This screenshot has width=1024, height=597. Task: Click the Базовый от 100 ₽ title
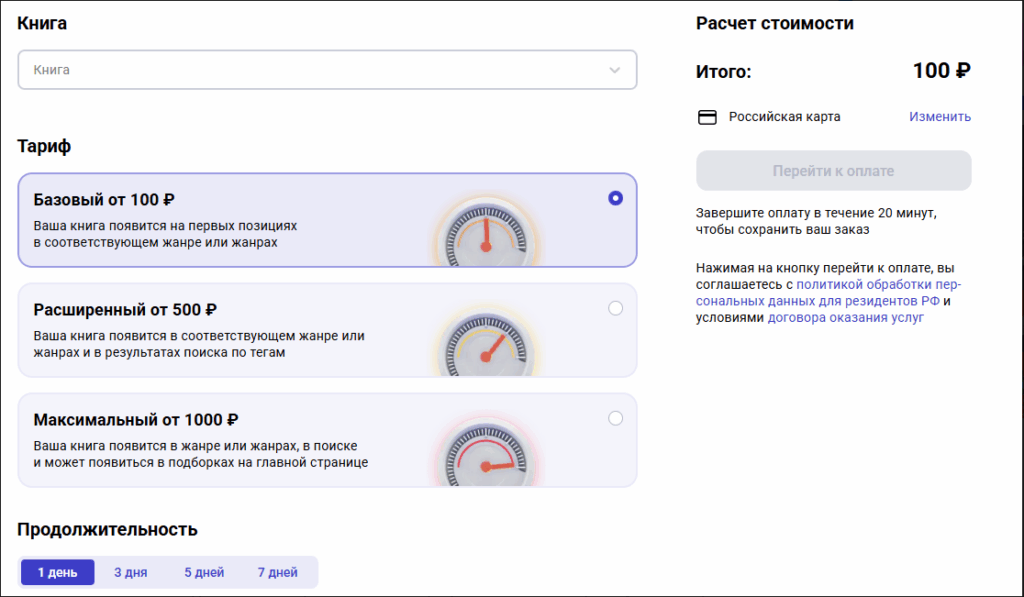coord(104,200)
